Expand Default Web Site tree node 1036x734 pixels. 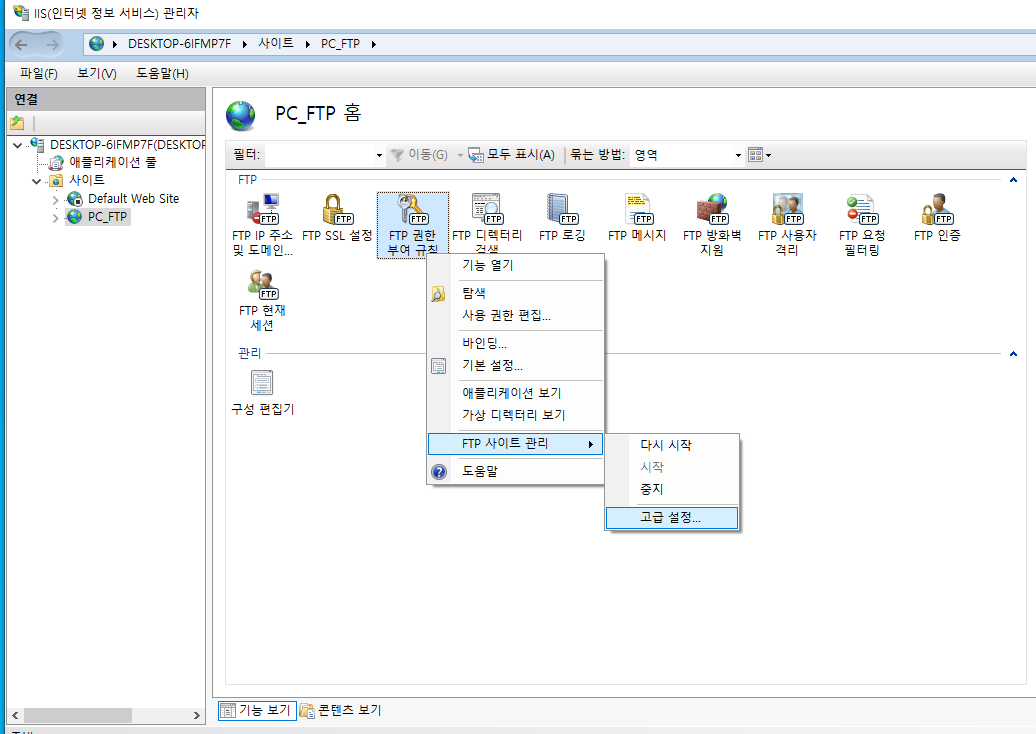[56, 199]
